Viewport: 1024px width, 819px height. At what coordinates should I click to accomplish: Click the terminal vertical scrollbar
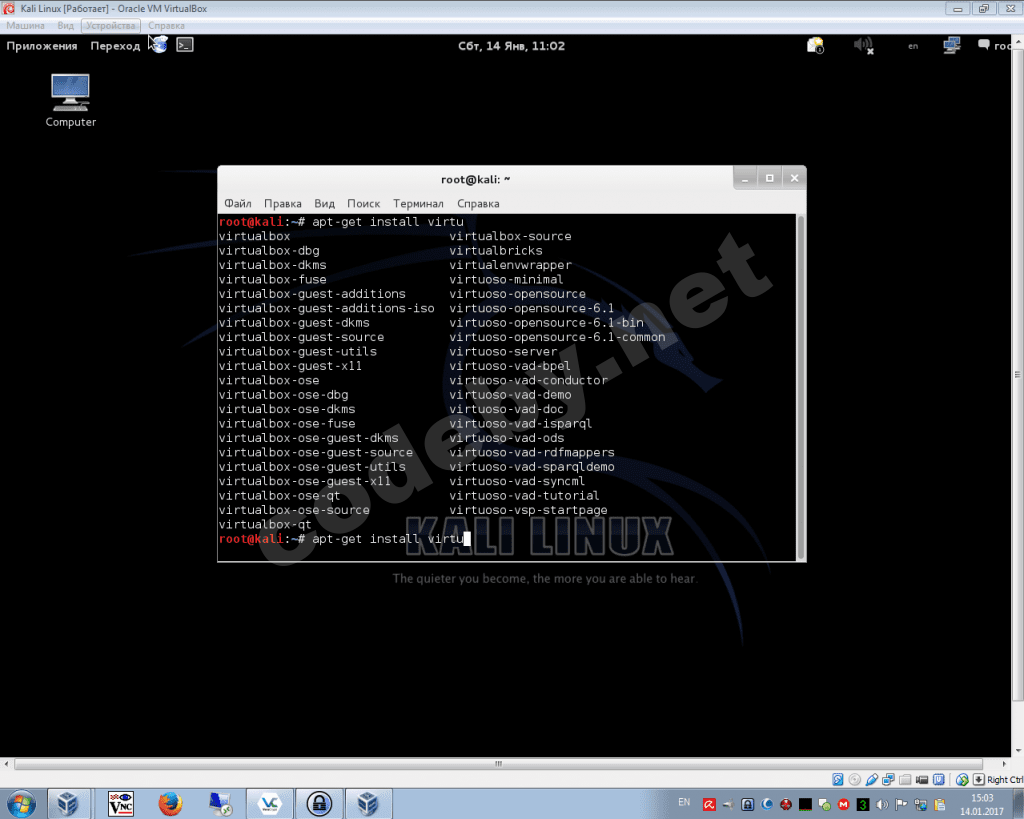801,387
